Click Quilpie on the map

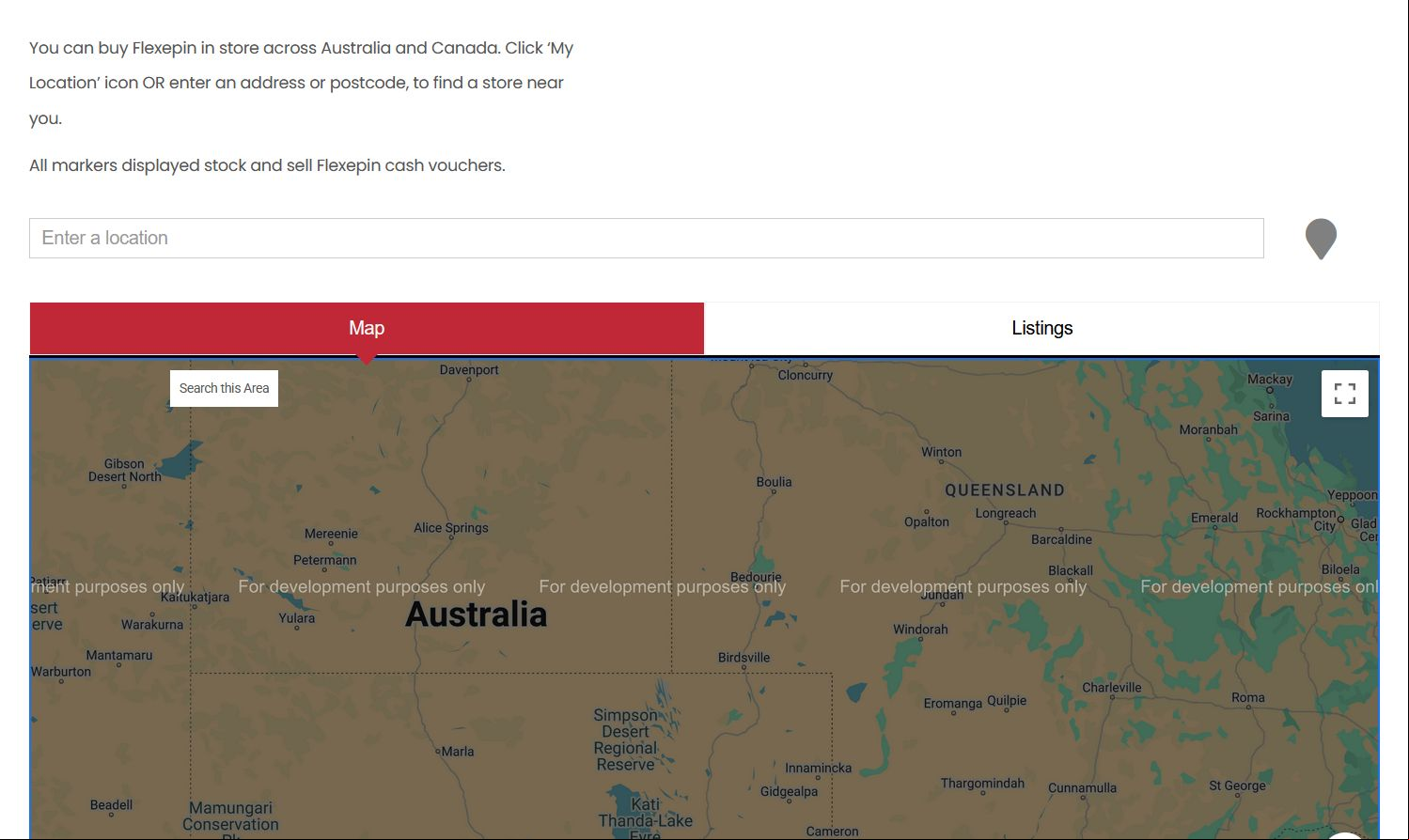1007,701
